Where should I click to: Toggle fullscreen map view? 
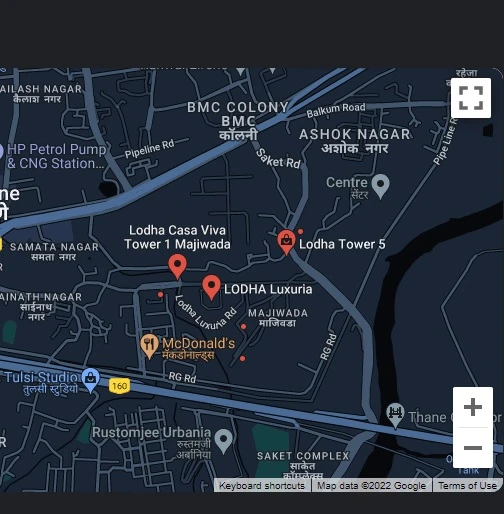point(471,98)
